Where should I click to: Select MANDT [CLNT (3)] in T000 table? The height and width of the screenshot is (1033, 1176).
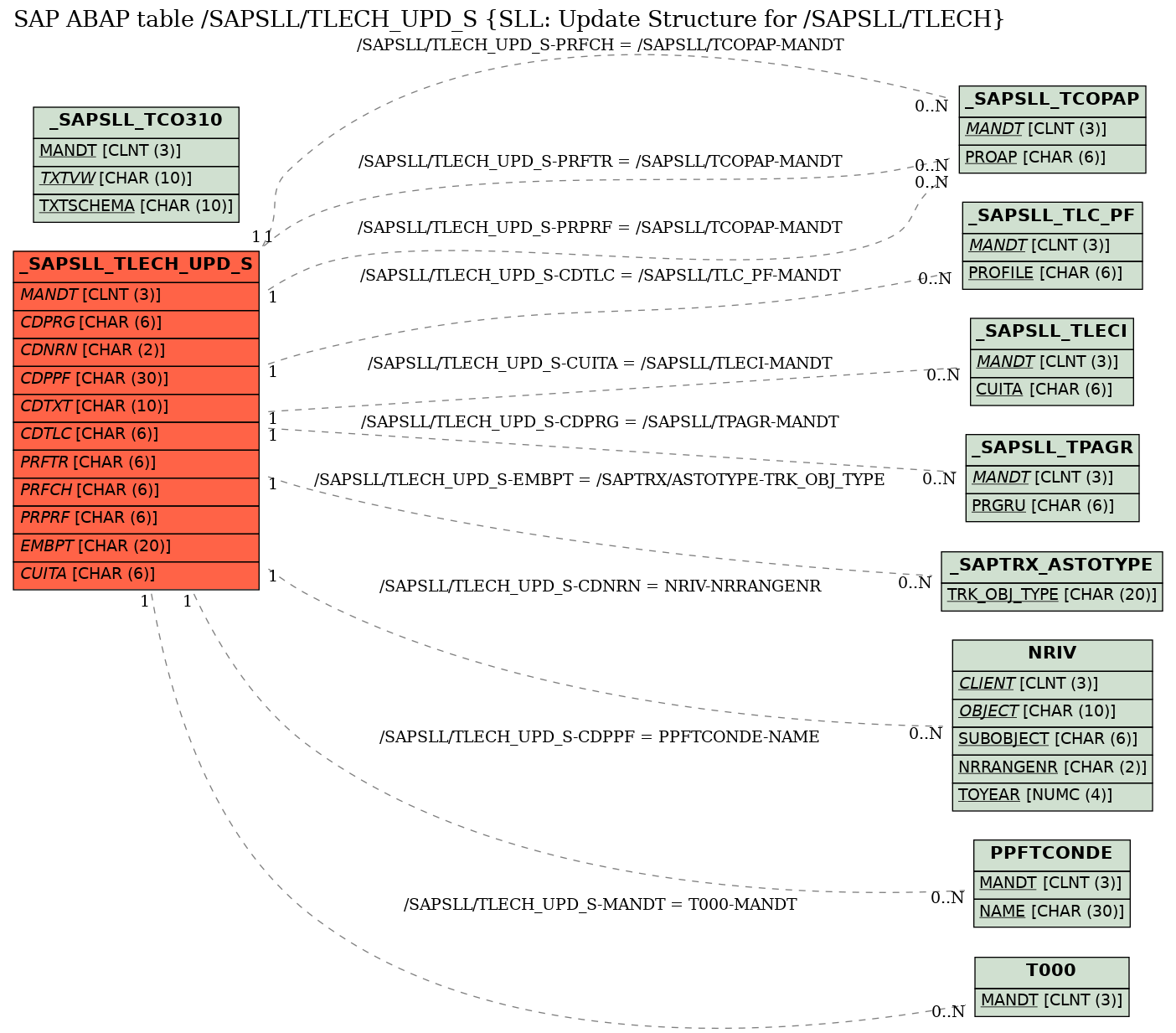(x=1052, y=1001)
